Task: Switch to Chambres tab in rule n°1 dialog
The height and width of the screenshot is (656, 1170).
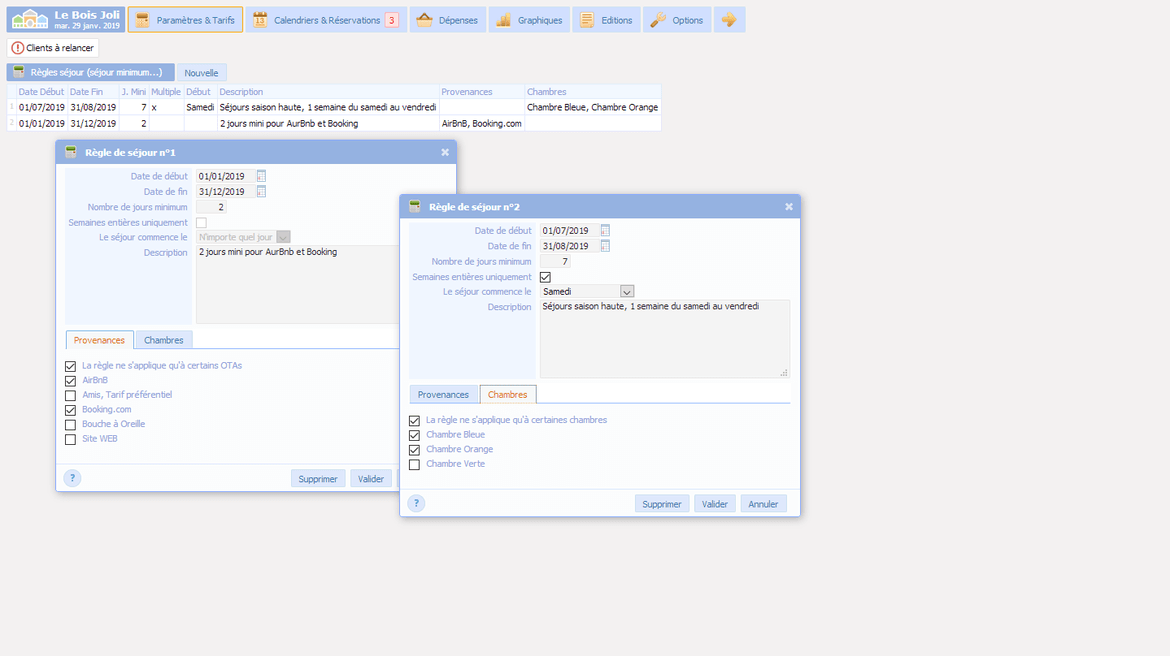Action: point(163,340)
